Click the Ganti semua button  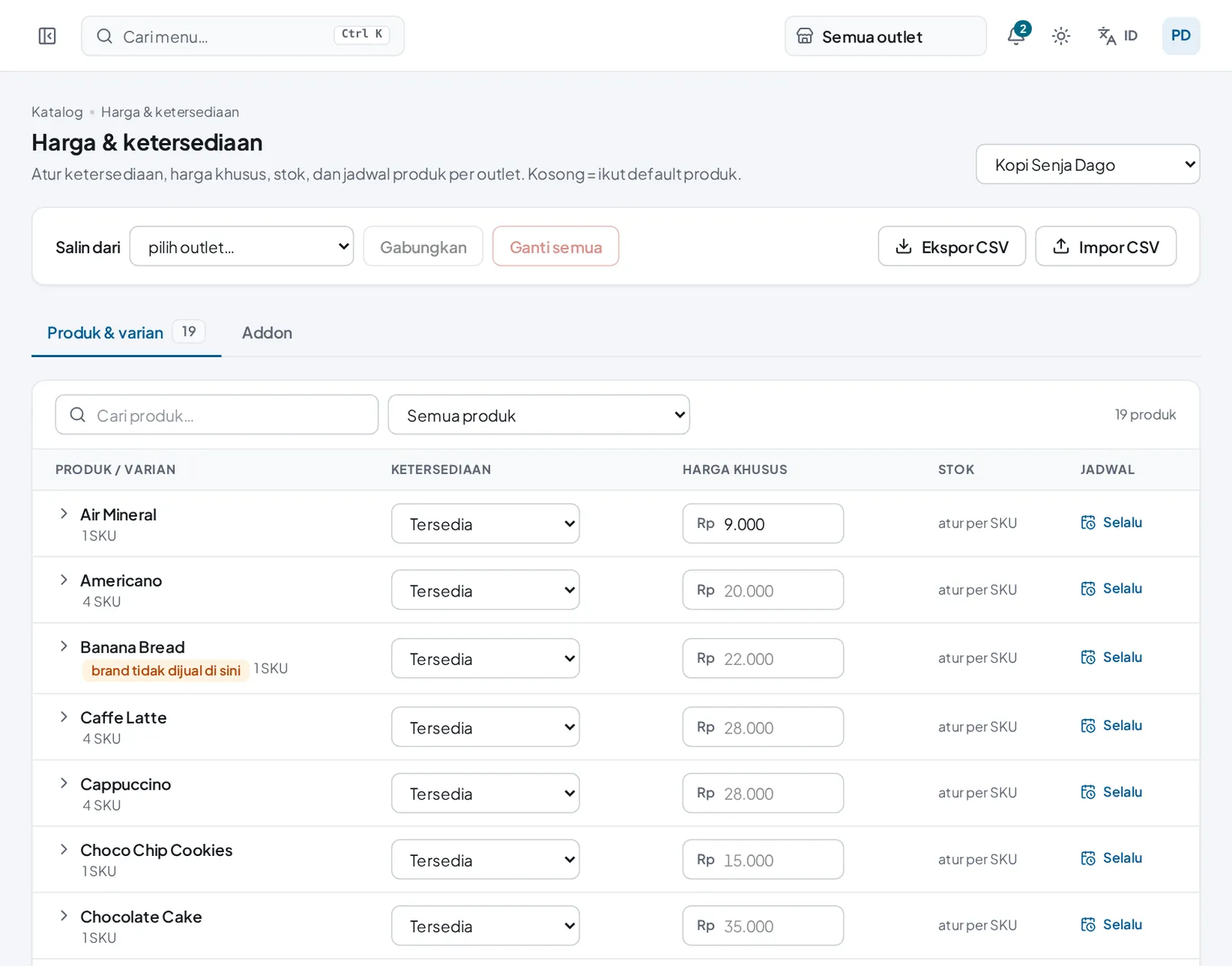556,246
